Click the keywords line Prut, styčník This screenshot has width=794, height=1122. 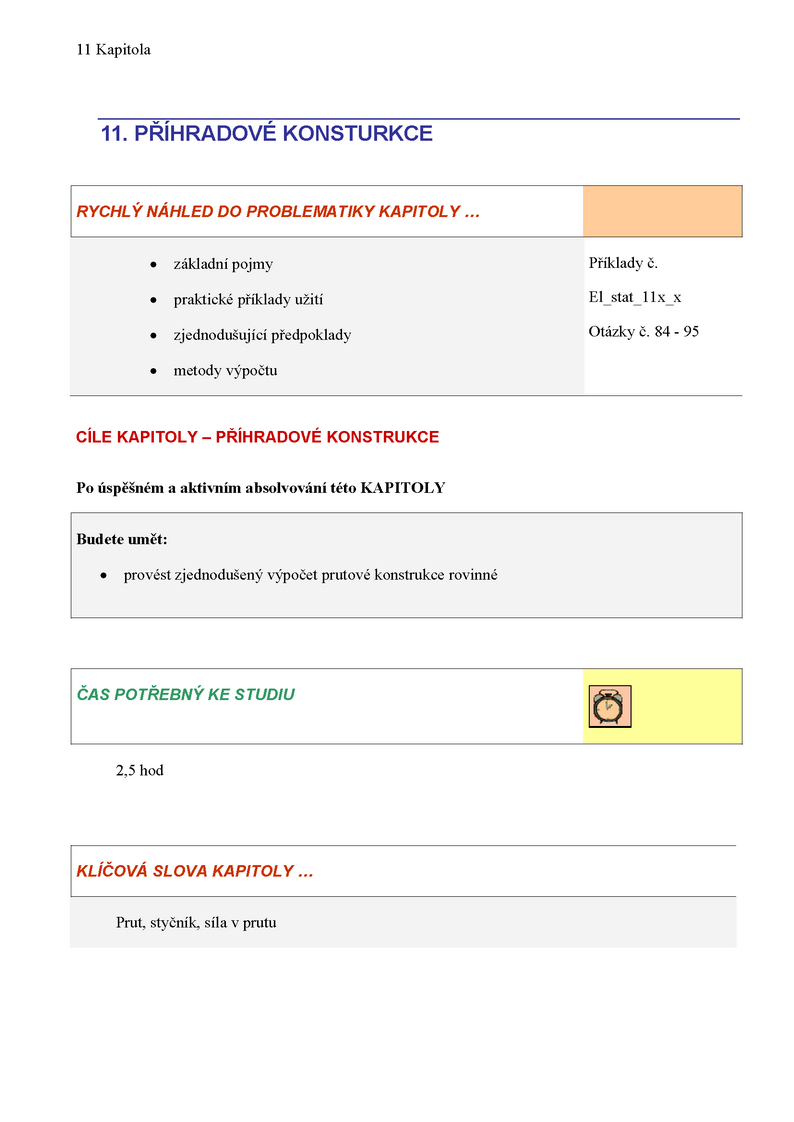pyautogui.click(x=196, y=923)
